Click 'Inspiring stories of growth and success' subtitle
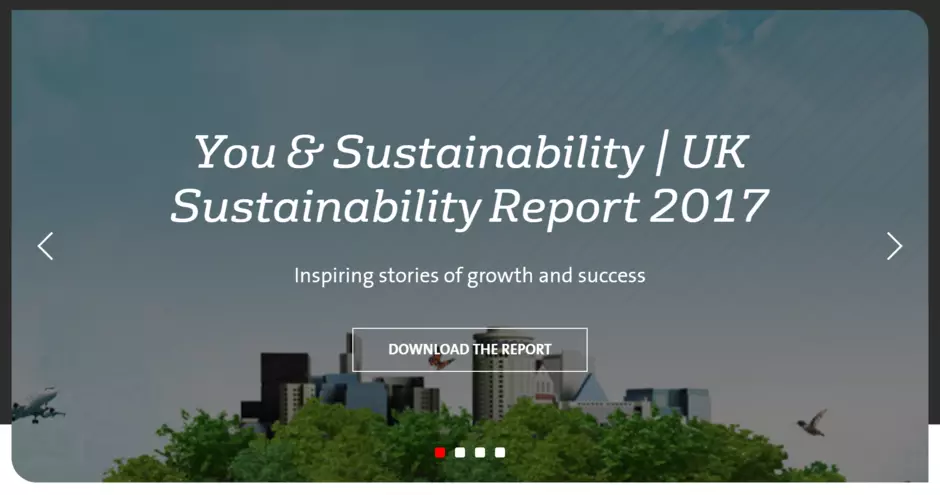The height and width of the screenshot is (495, 940). (470, 275)
